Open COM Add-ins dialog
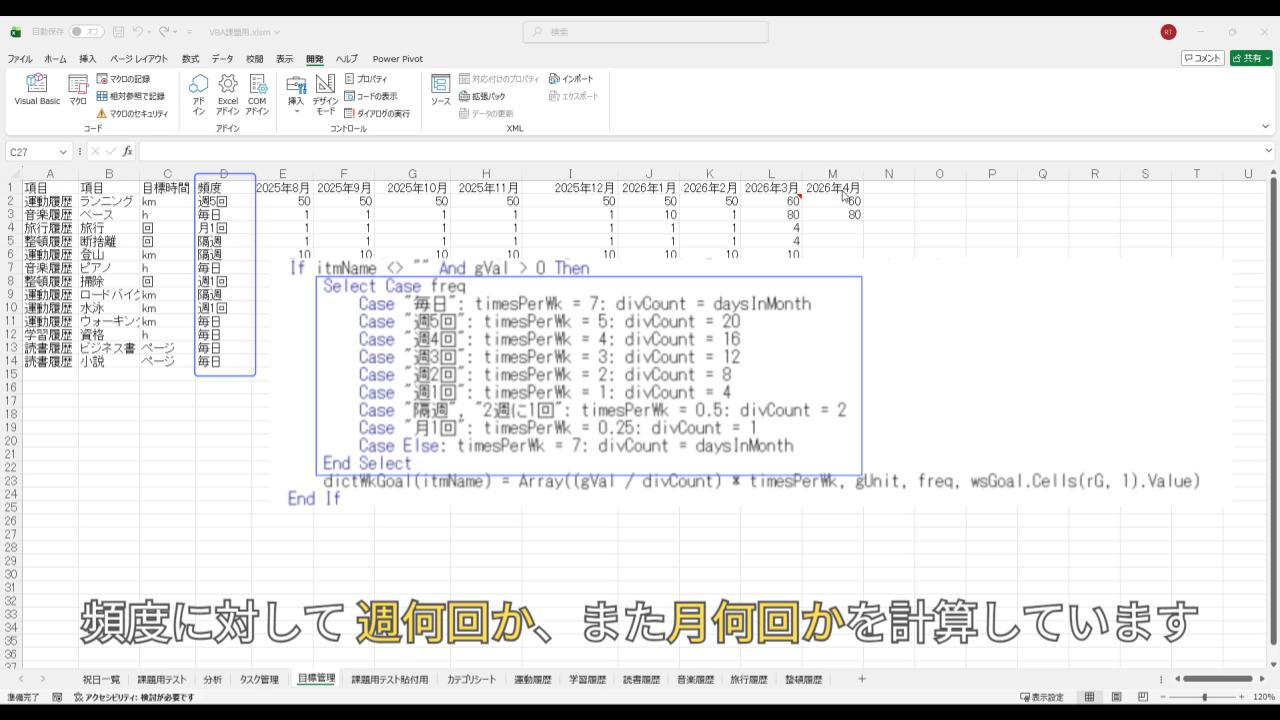Image resolution: width=1280 pixels, height=720 pixels. coord(257,93)
